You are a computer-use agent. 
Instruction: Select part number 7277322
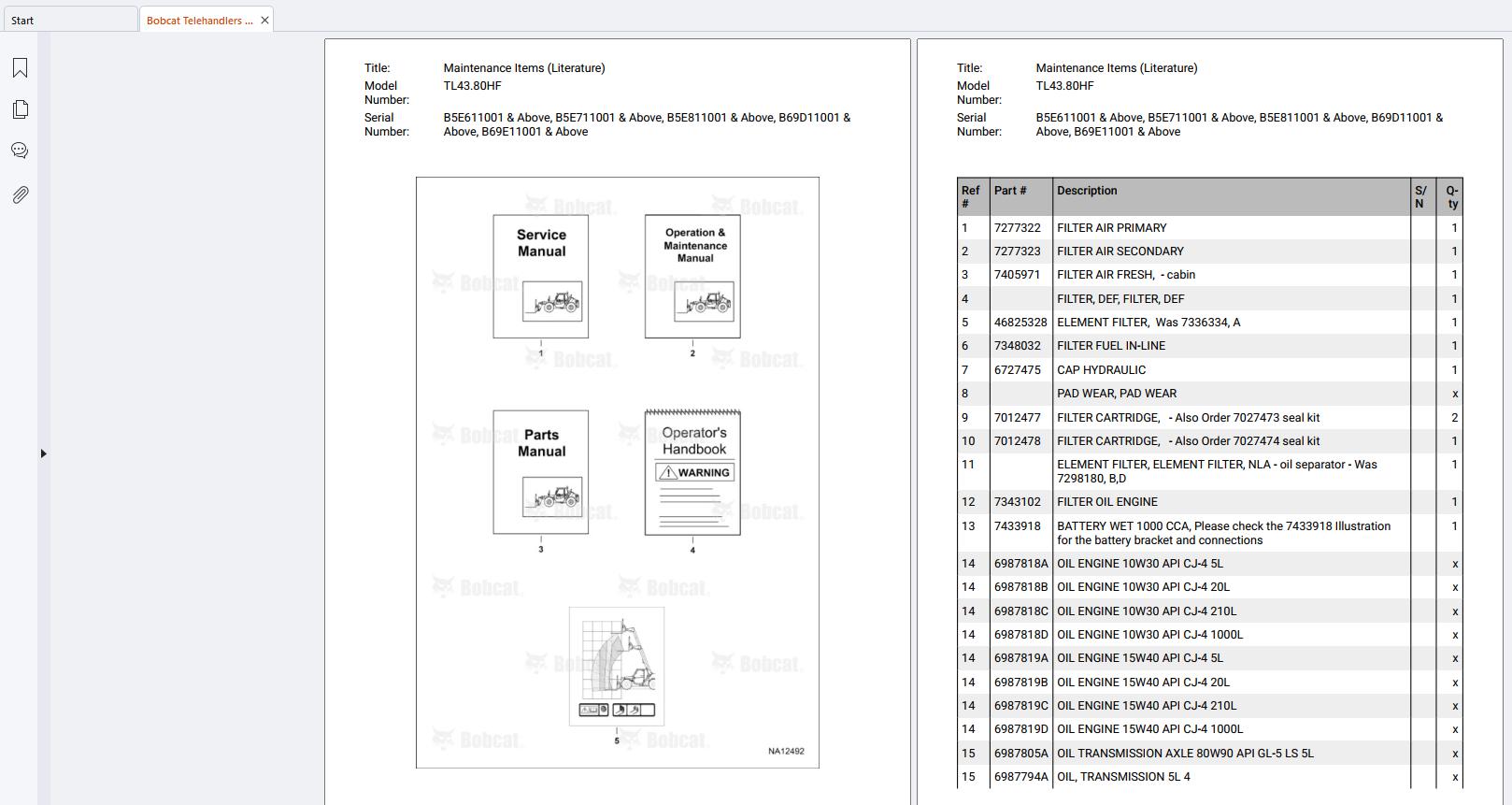[x=1018, y=228]
